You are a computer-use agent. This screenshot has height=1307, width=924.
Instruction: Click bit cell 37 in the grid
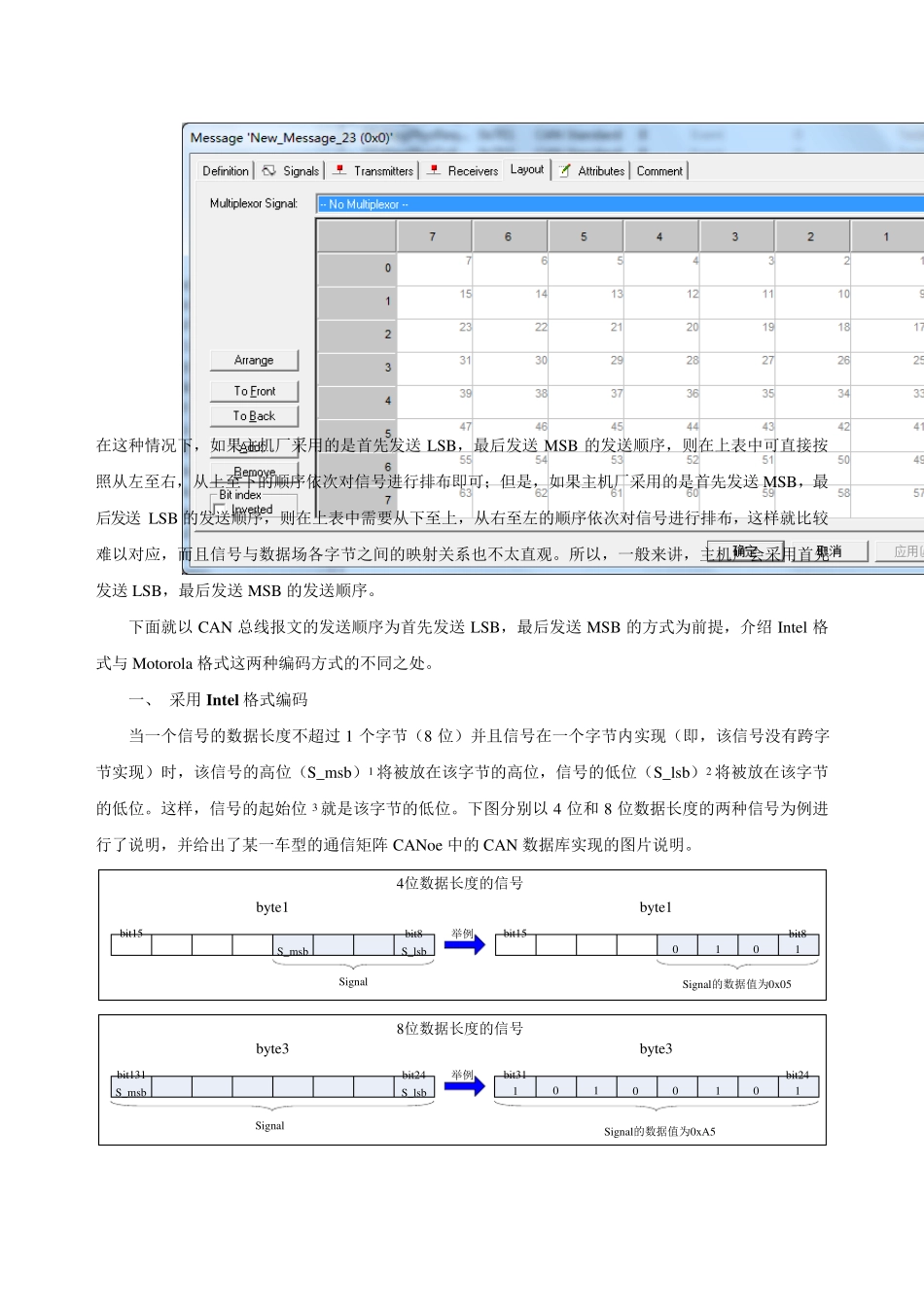pos(586,402)
